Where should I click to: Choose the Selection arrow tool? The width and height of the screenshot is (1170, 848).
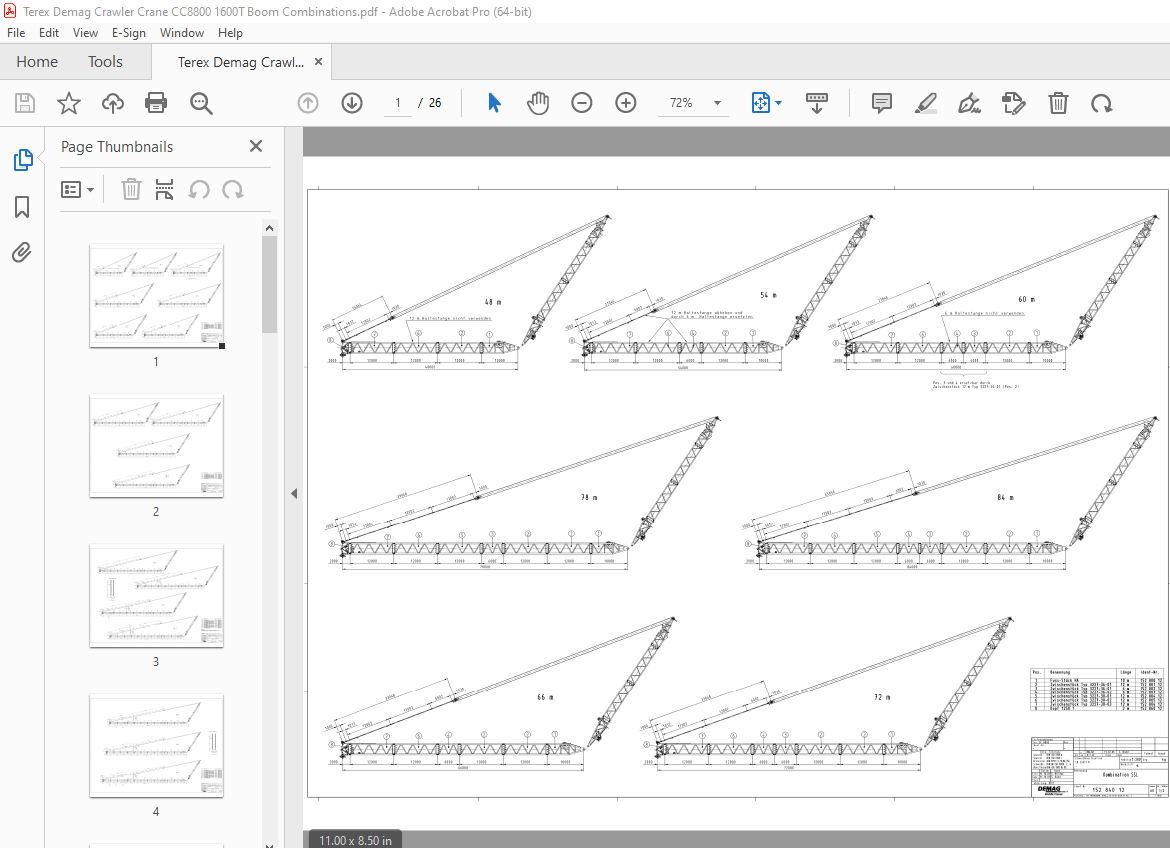tap(494, 103)
